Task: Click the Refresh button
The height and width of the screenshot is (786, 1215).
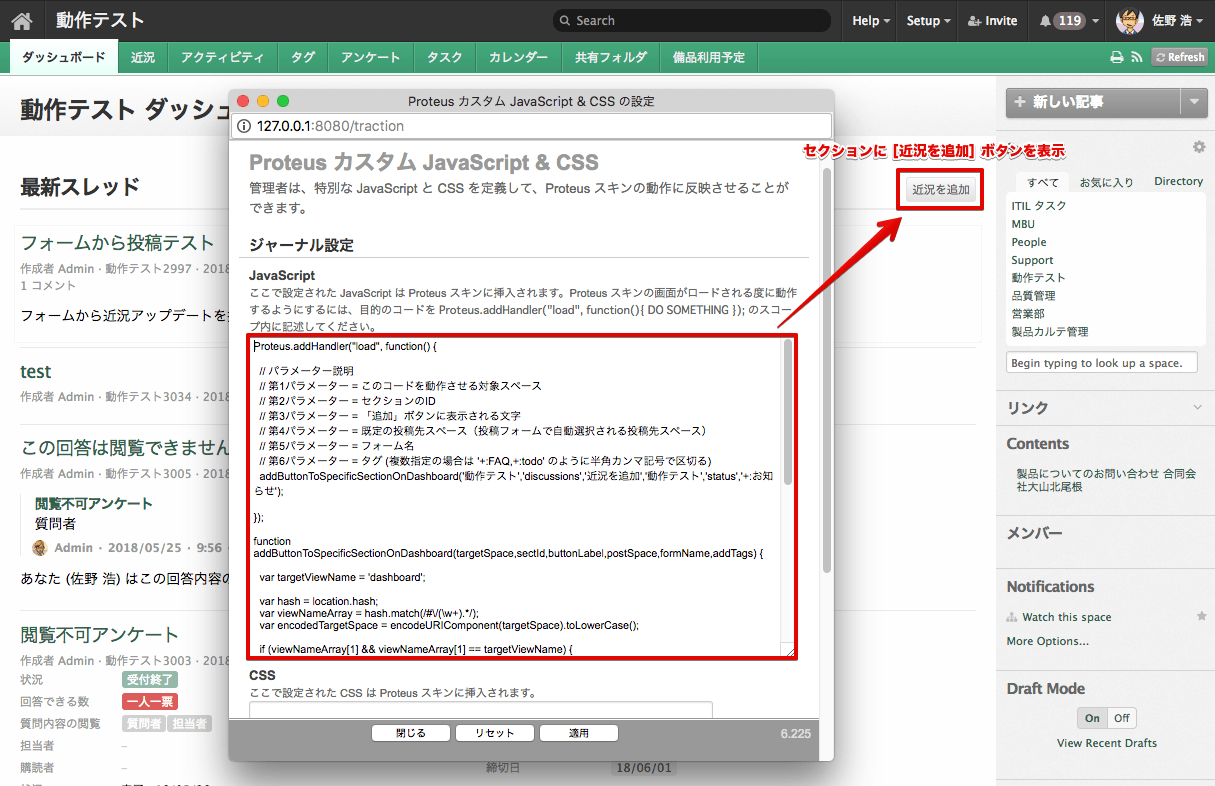Action: (1180, 57)
